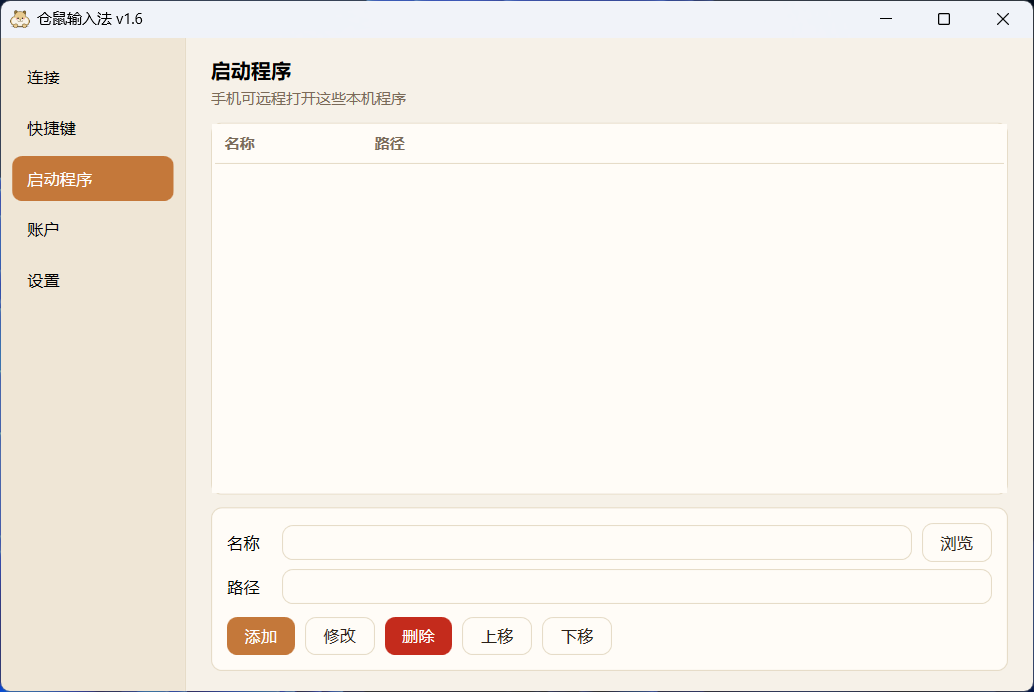The width and height of the screenshot is (1034, 692).
Task: Click the 下移 button
Action: 576,636
